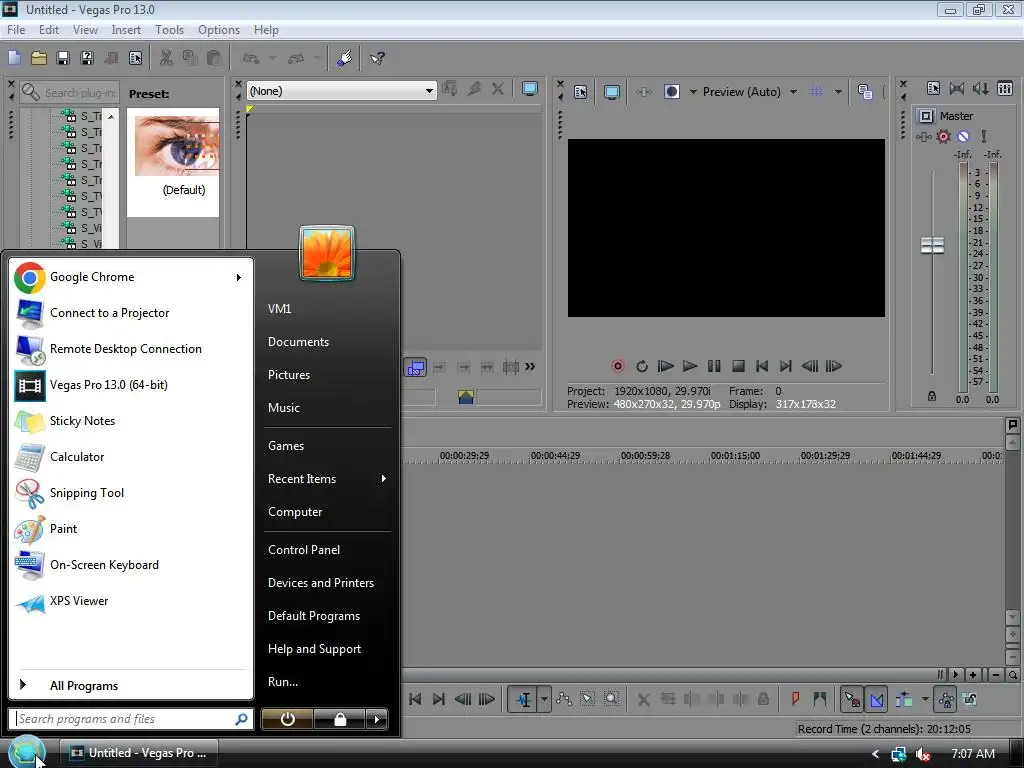Click the What's This help icon
The width and height of the screenshot is (1024, 768).
(x=377, y=58)
